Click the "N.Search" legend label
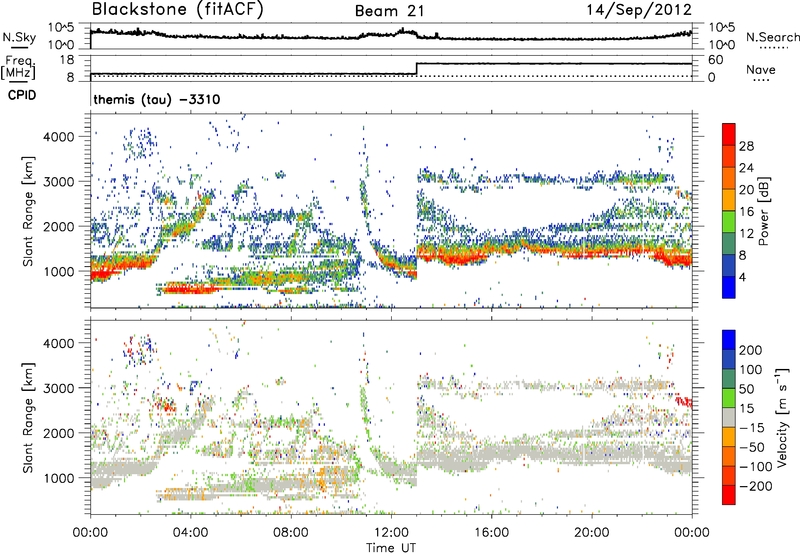800x554 pixels. 772,37
